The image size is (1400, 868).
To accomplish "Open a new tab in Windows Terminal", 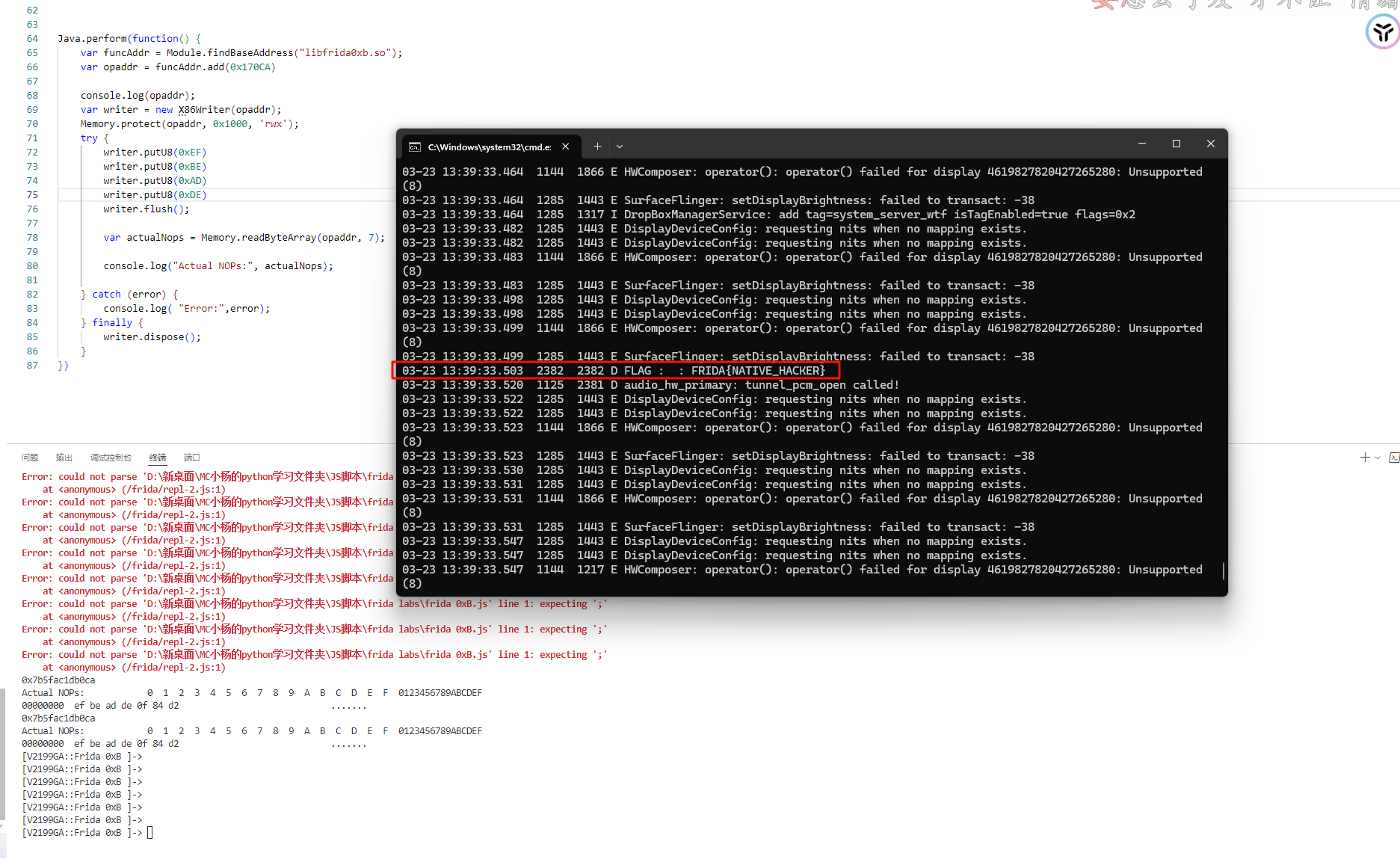I will tap(597, 147).
